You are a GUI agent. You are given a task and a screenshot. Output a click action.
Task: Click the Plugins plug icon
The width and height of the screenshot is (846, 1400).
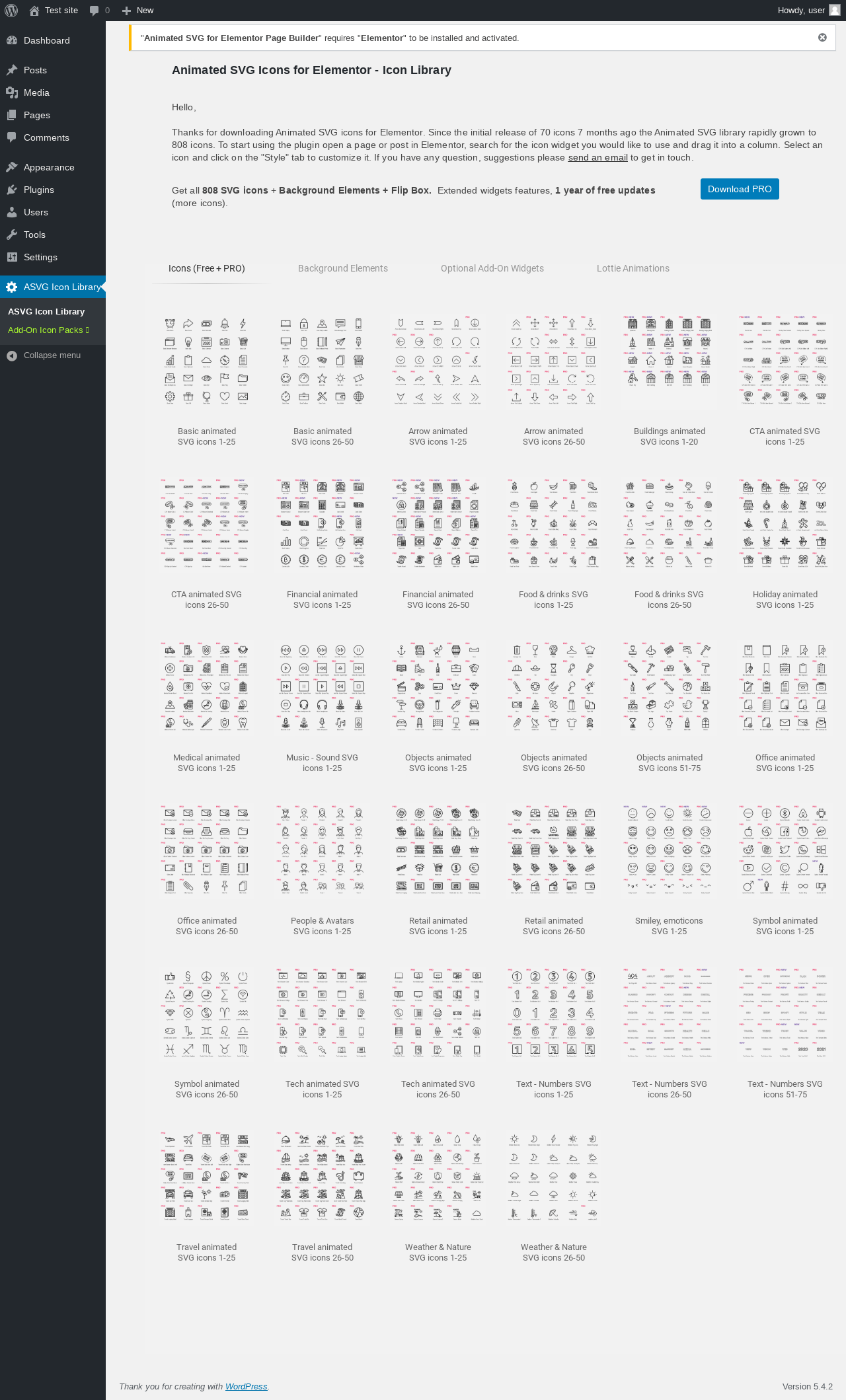[12, 190]
